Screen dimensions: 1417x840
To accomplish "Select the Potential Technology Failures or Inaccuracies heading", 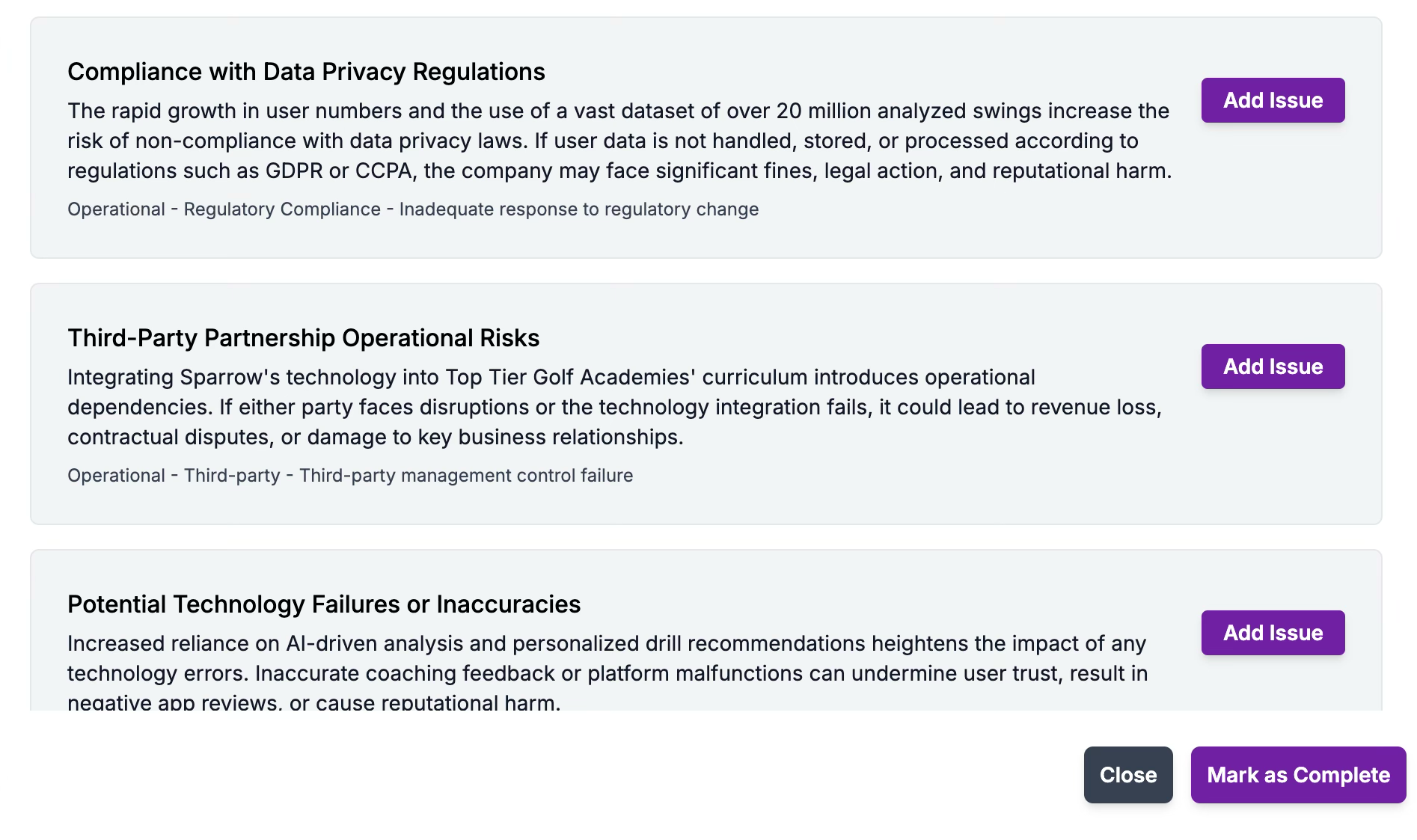I will pos(324,604).
